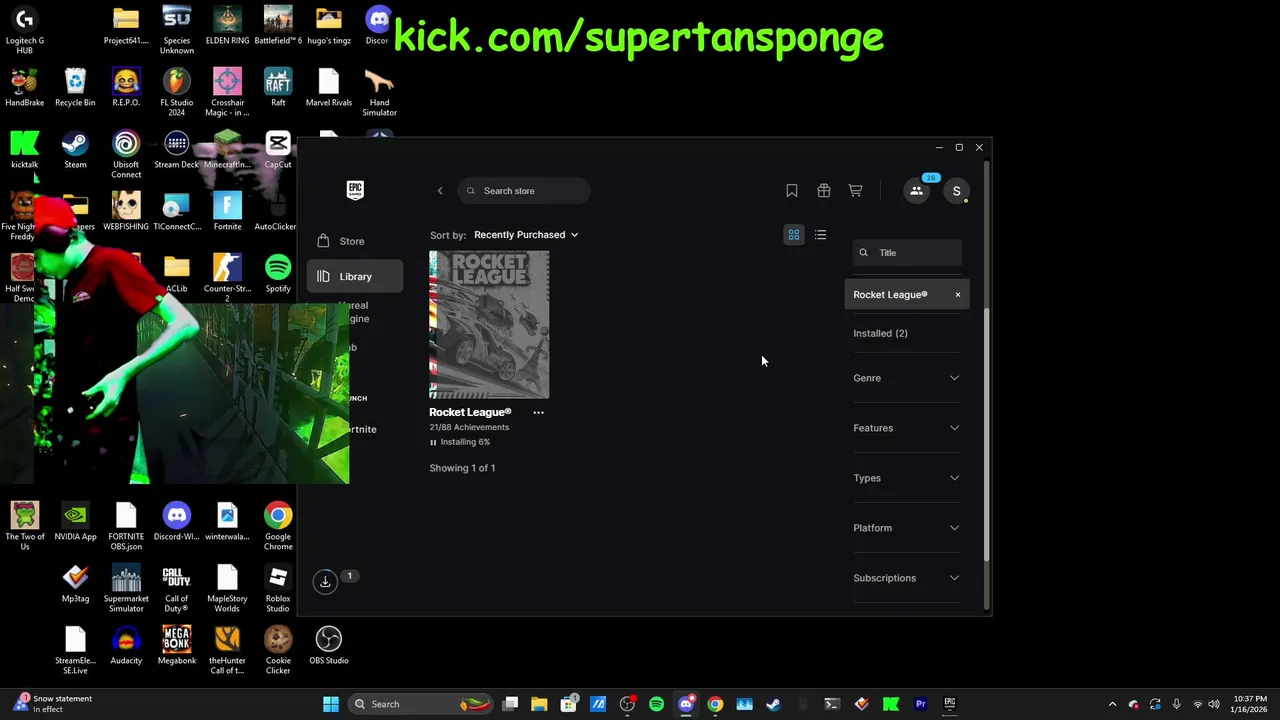Click the Title filter input field
This screenshot has width=1280, height=720.
907,253
